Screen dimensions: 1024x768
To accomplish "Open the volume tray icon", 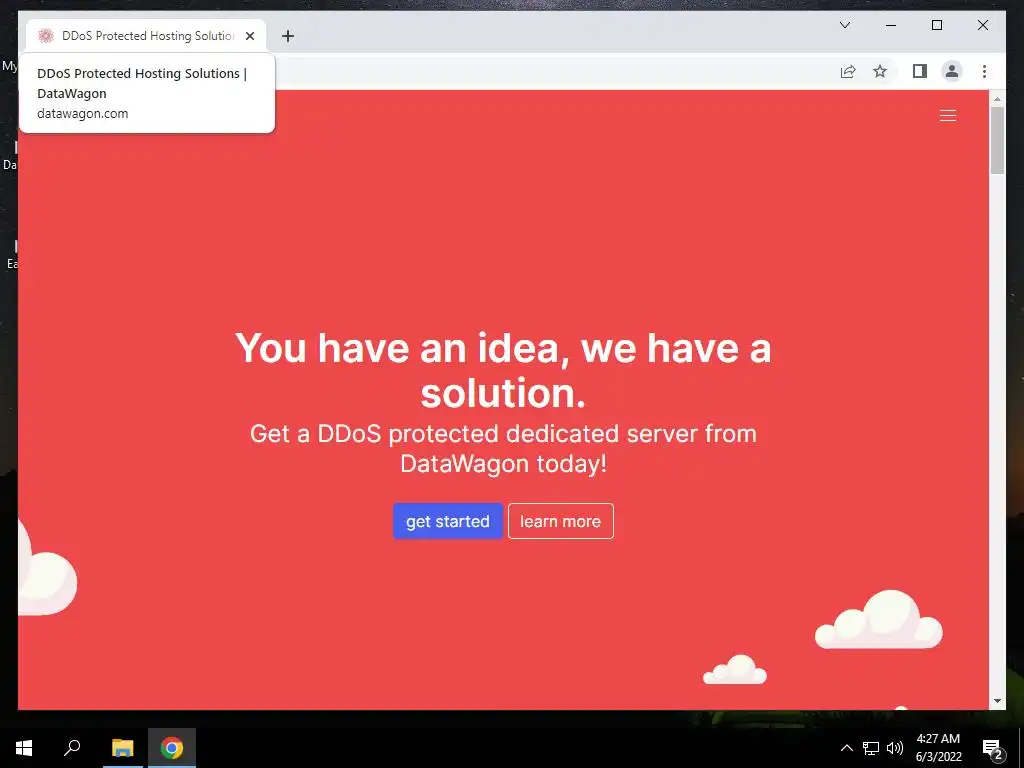I will tap(895, 748).
